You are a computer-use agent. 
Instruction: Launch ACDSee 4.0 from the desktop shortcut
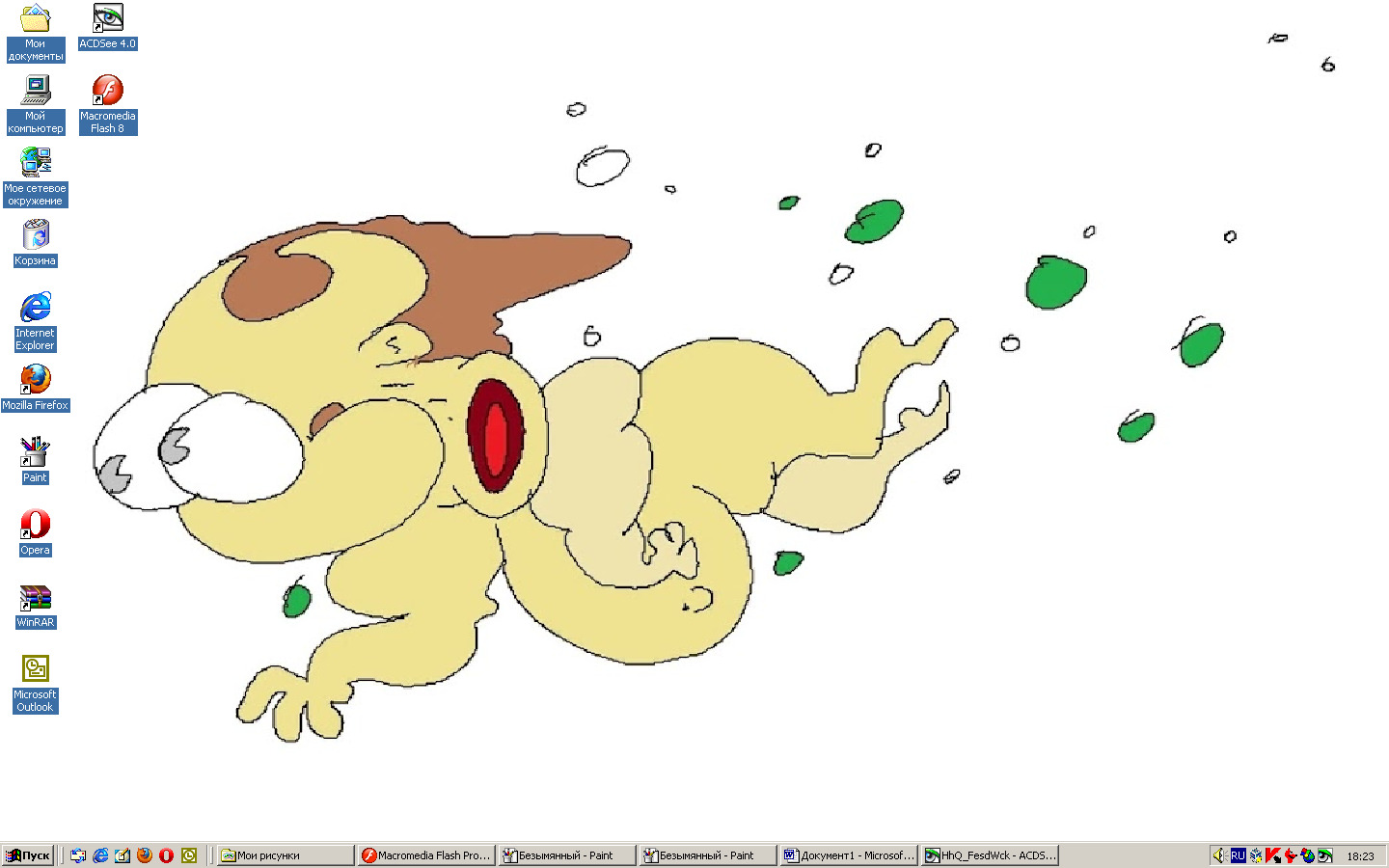tap(108, 26)
